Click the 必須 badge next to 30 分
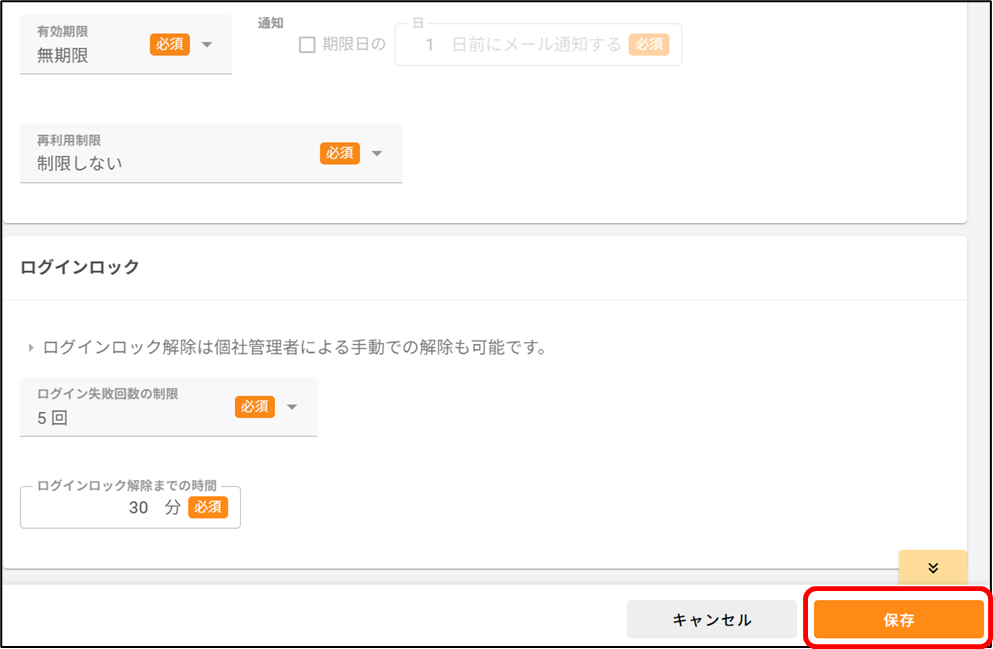The width and height of the screenshot is (993, 649). pyautogui.click(x=208, y=507)
